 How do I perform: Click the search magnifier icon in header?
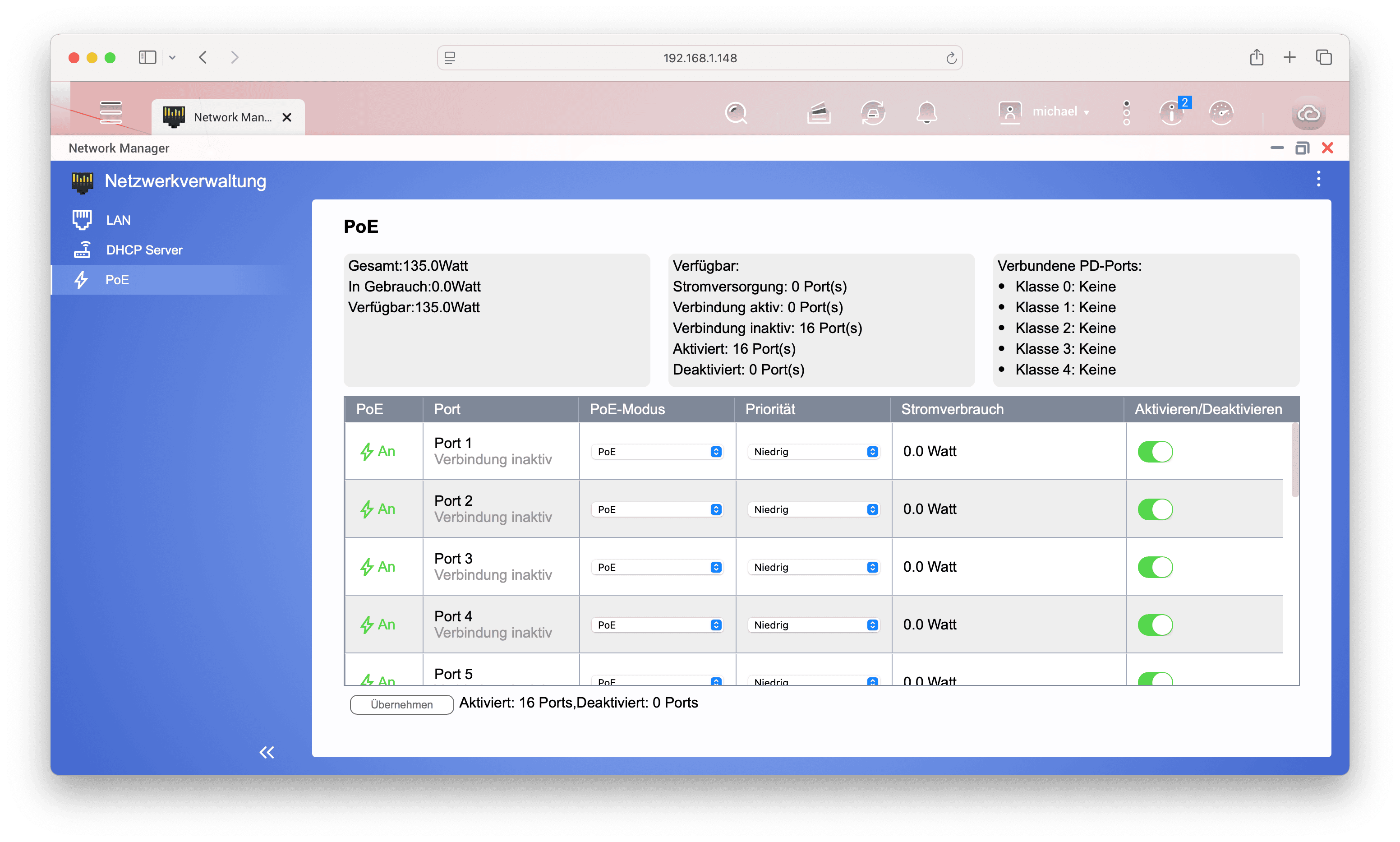point(736,113)
